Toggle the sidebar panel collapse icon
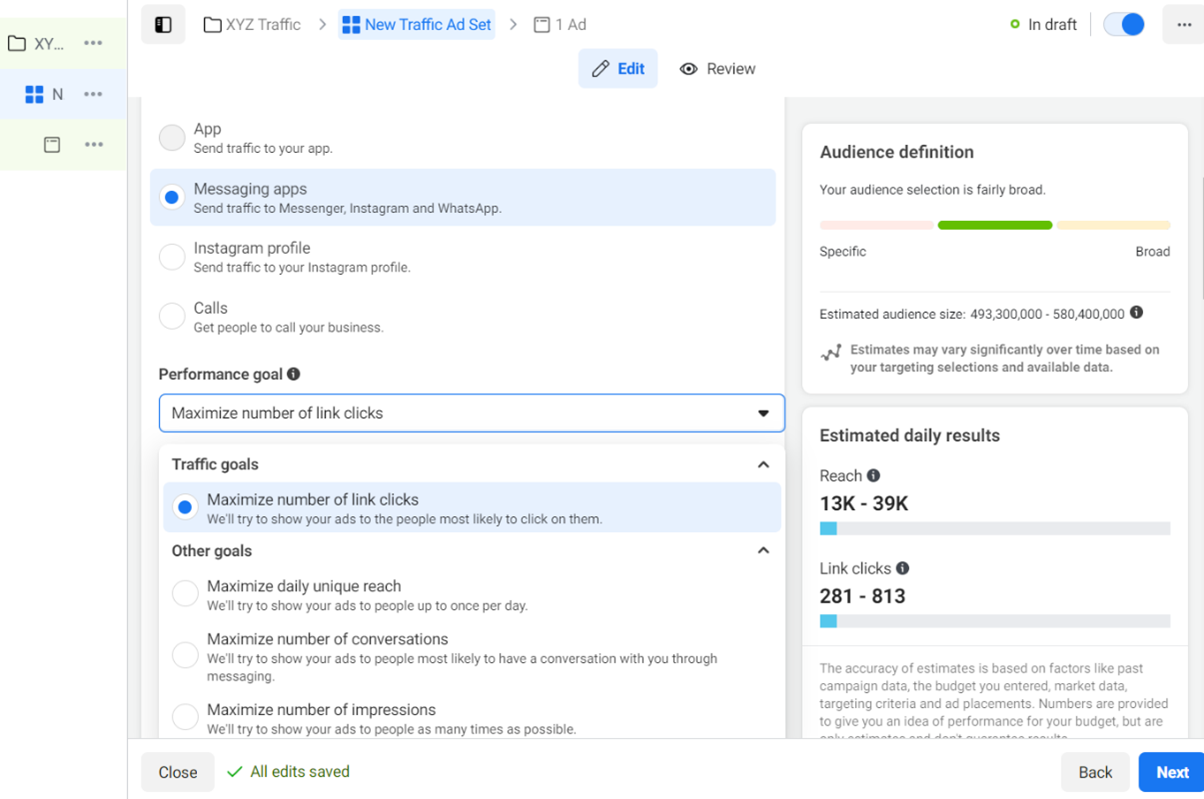1204x799 pixels. coord(163,25)
